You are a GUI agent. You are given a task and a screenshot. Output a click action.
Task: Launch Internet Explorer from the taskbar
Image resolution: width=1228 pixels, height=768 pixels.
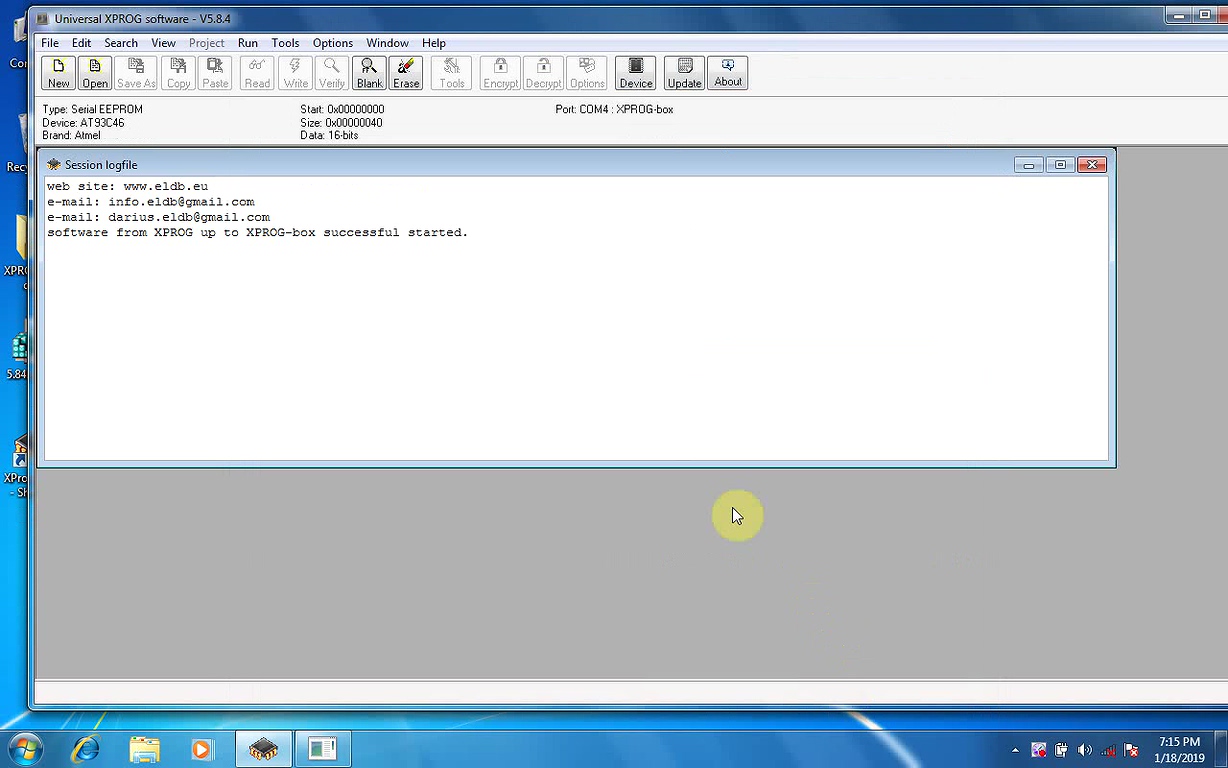pyautogui.click(x=87, y=748)
